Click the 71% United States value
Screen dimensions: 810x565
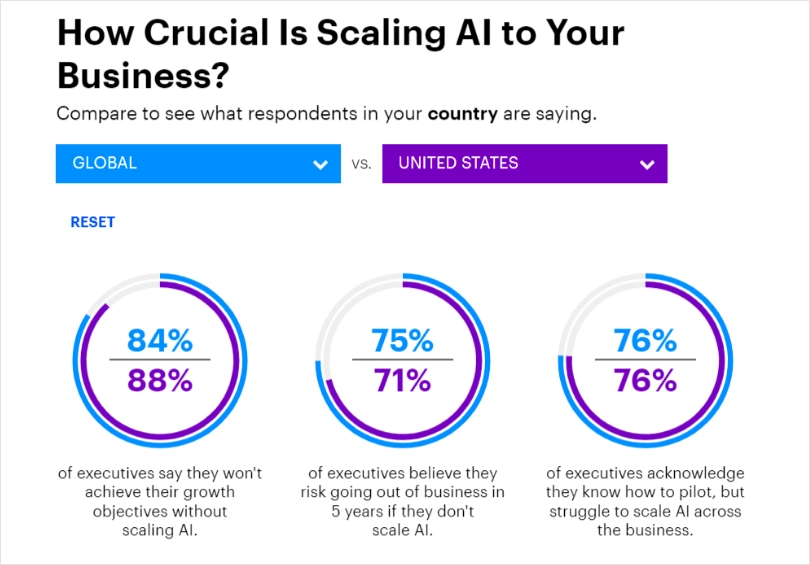402,380
